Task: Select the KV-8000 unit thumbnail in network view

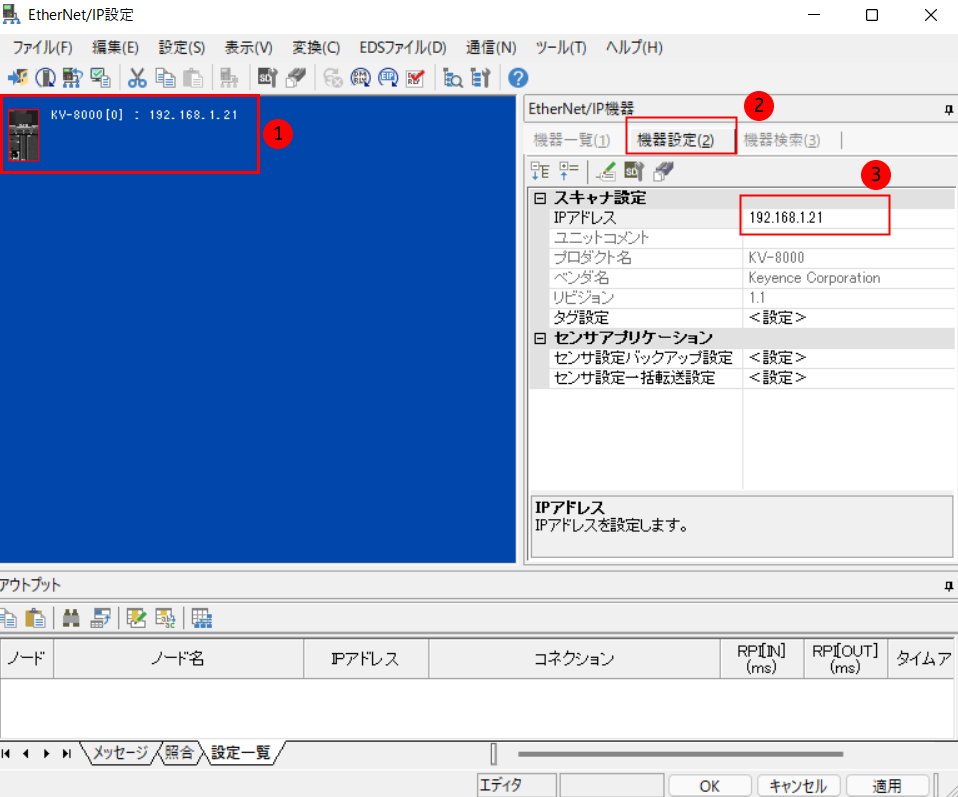Action: coord(23,135)
